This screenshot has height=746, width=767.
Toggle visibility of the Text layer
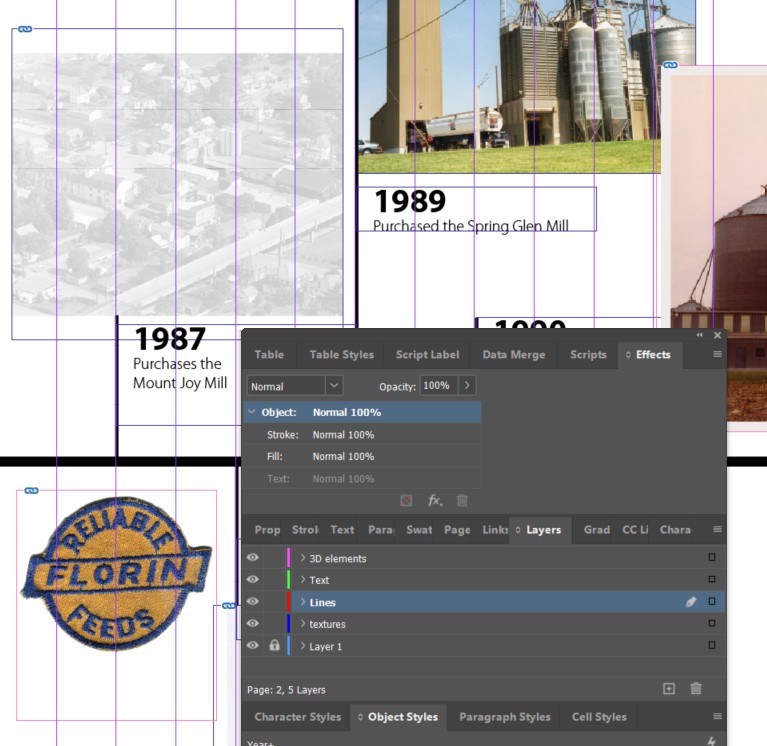point(253,580)
